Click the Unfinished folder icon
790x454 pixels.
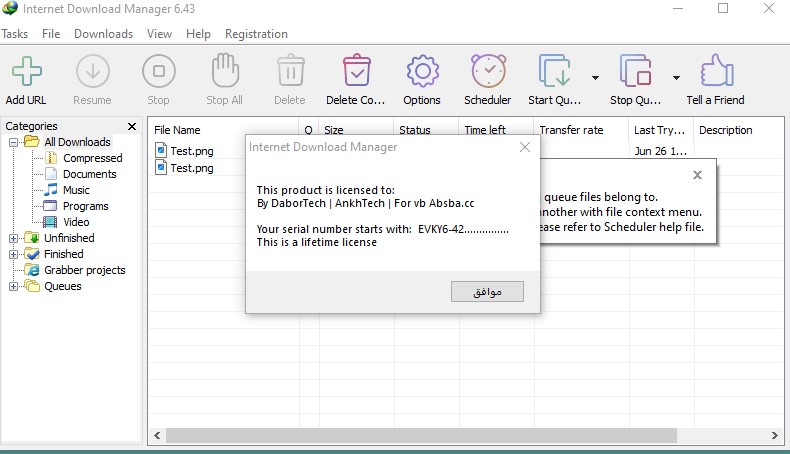32,238
